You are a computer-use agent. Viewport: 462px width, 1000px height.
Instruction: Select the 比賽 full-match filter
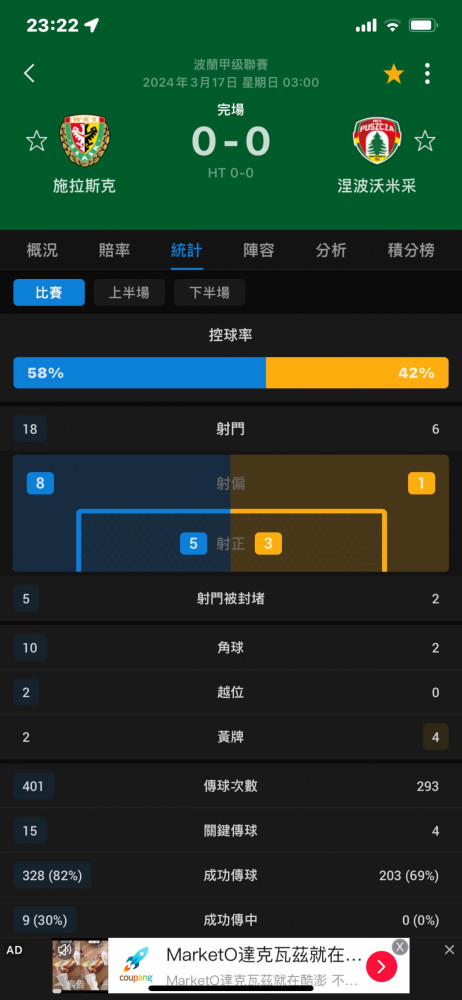[x=49, y=293]
